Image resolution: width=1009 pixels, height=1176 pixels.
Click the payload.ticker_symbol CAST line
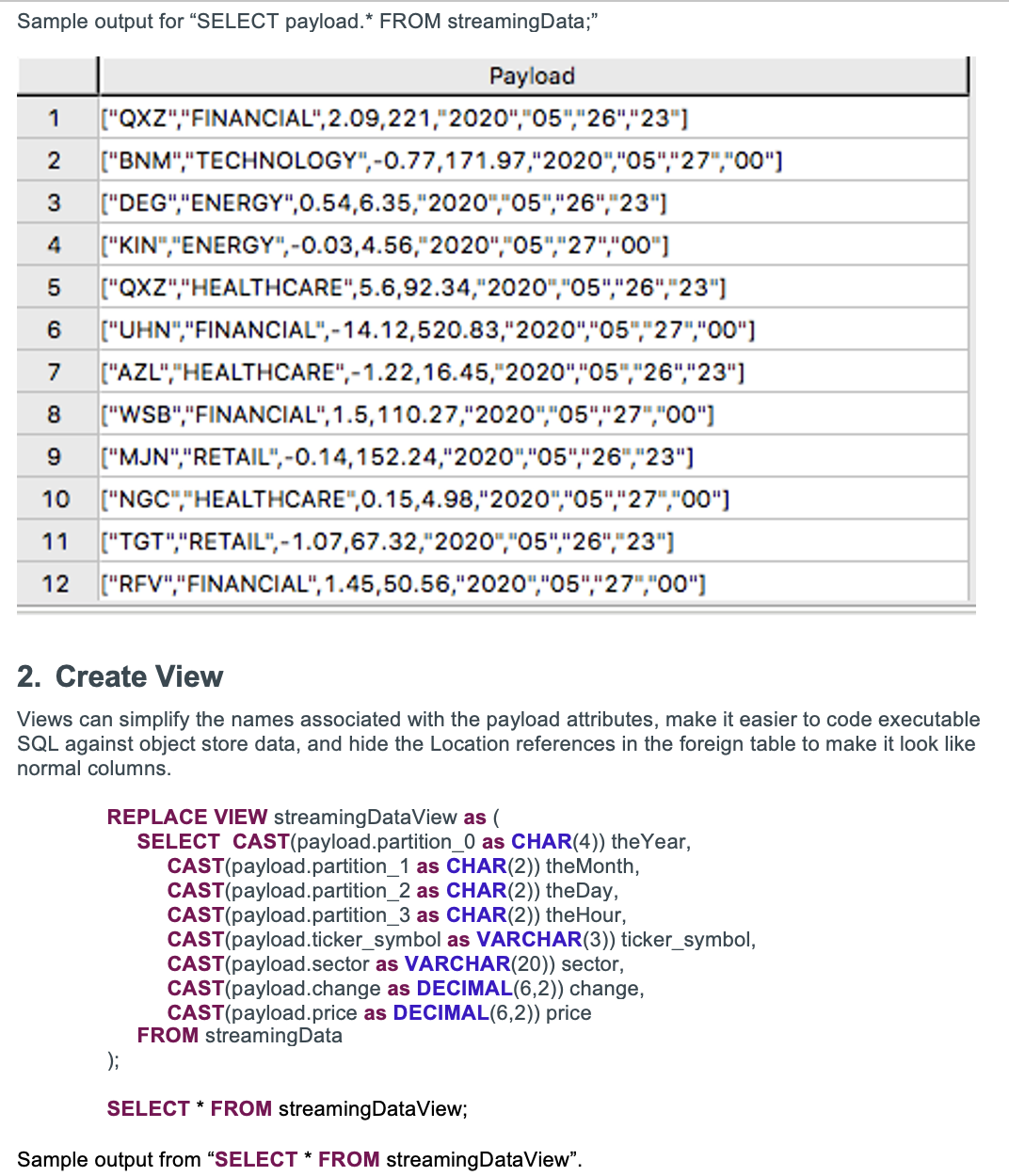tap(461, 939)
